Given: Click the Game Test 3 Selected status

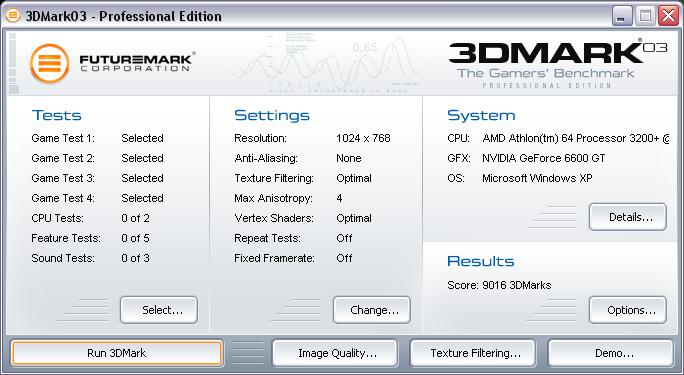Looking at the screenshot, I should tap(142, 178).
